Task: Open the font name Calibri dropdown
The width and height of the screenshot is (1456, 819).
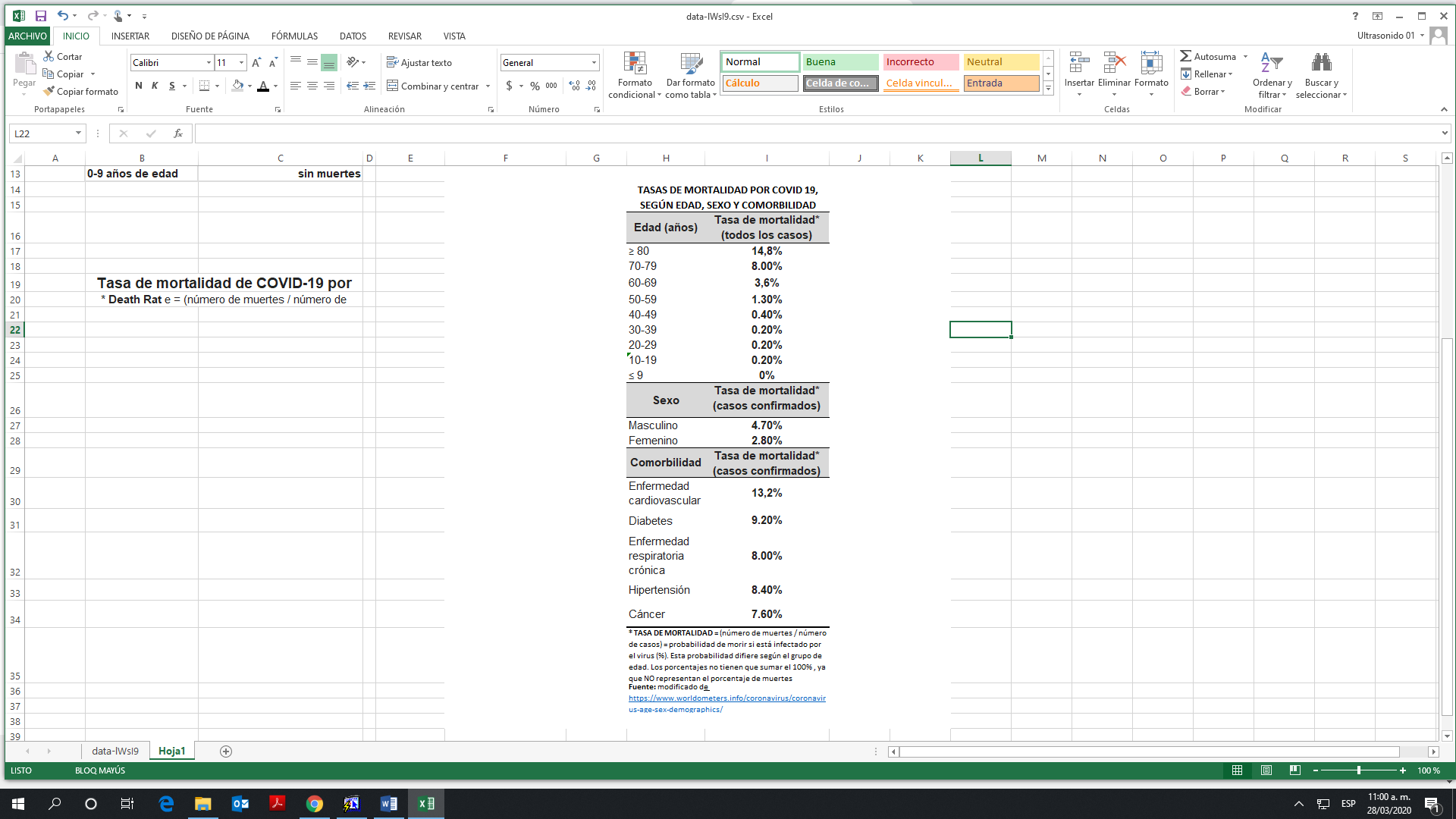Action: pyautogui.click(x=209, y=63)
